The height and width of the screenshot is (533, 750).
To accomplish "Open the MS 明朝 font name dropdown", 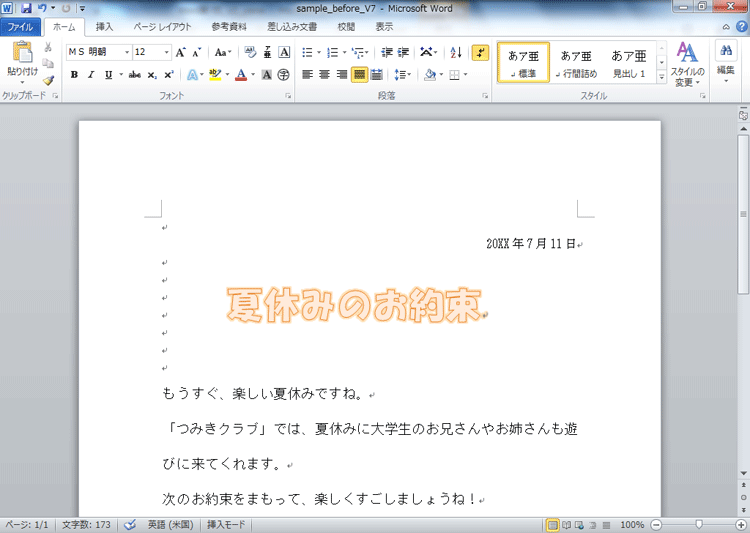I will (x=127, y=52).
